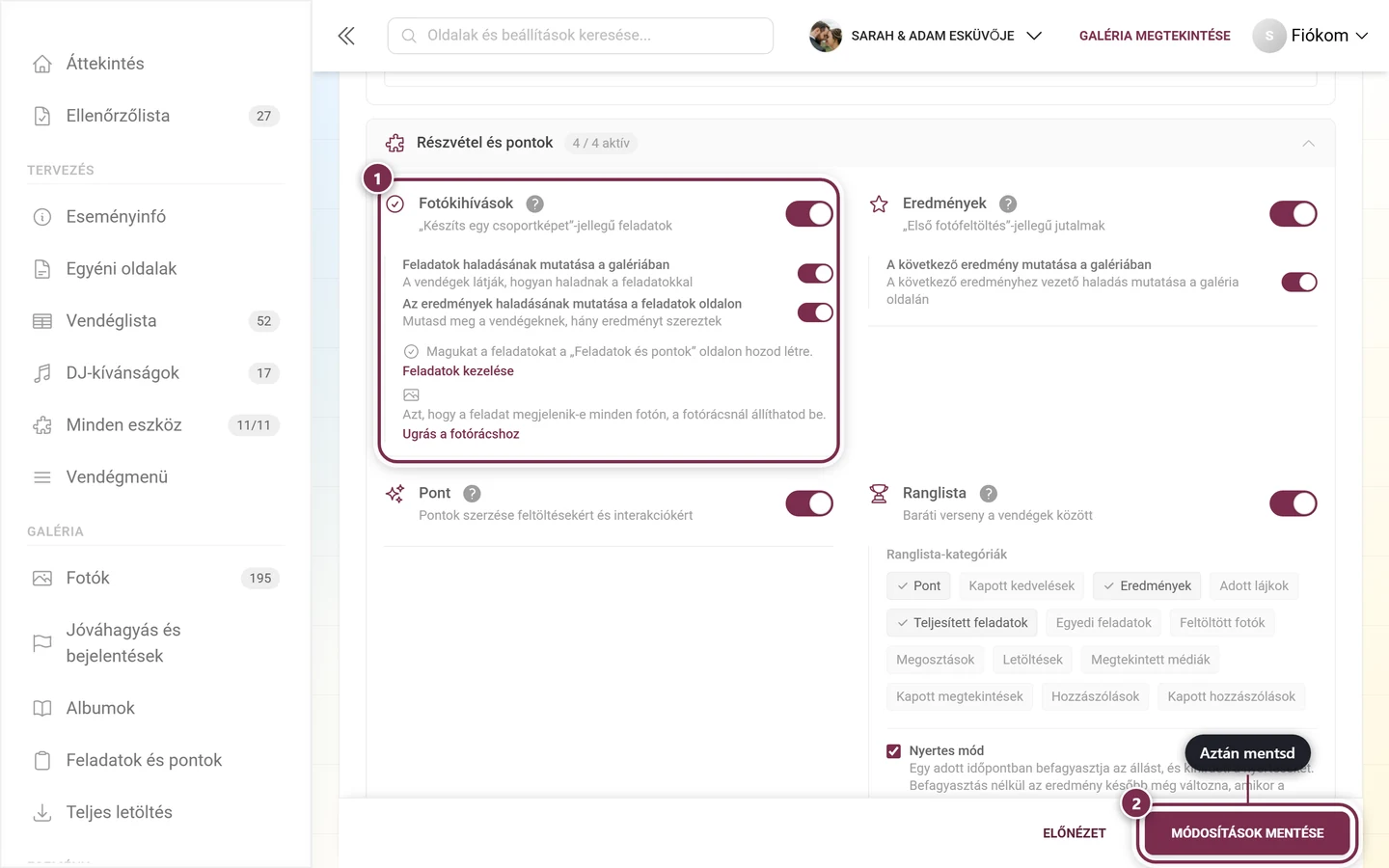
Task: Click the Vendégmenü hamburger icon
Action: (42, 477)
